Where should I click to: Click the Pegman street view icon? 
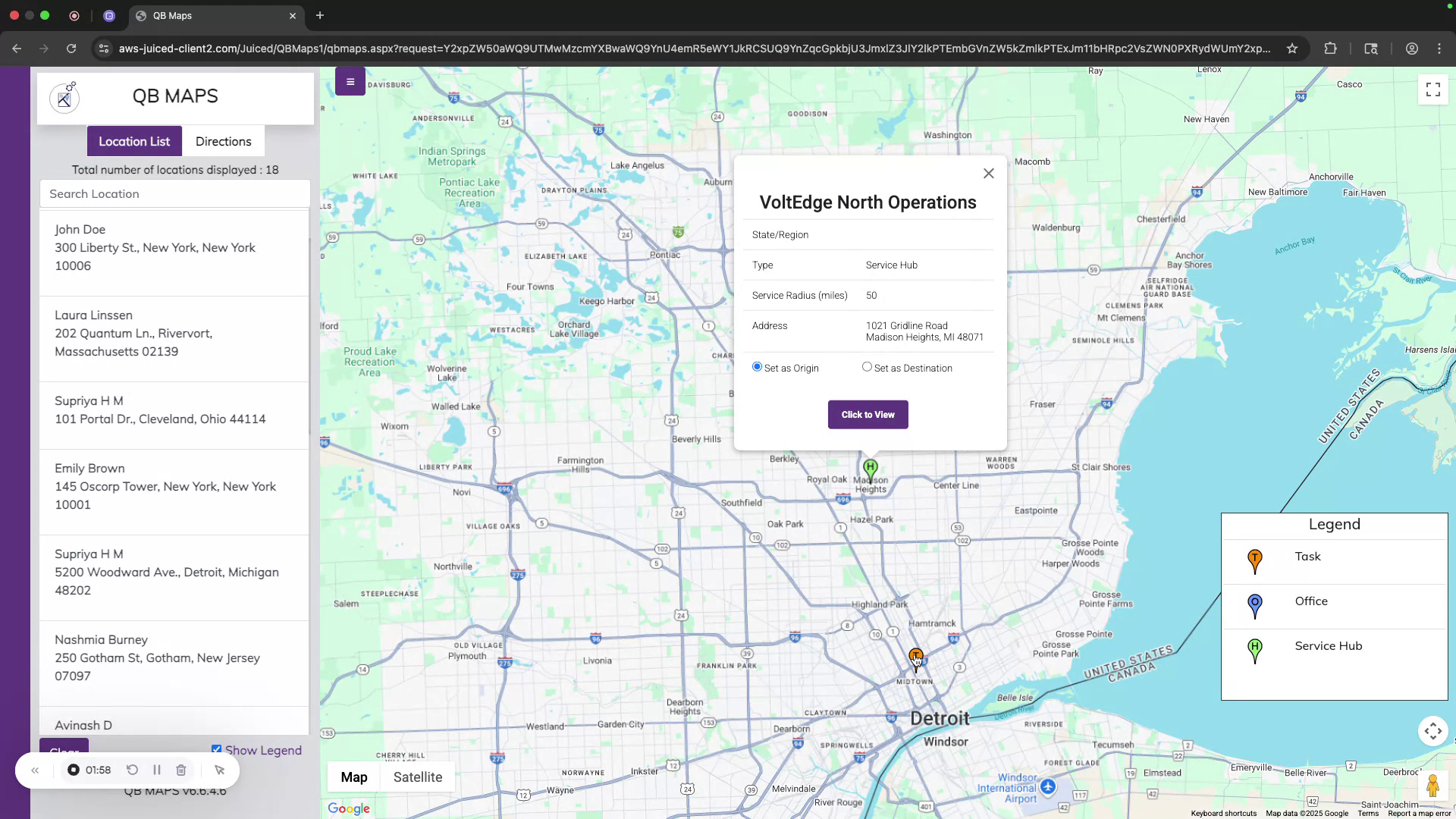tap(1432, 786)
